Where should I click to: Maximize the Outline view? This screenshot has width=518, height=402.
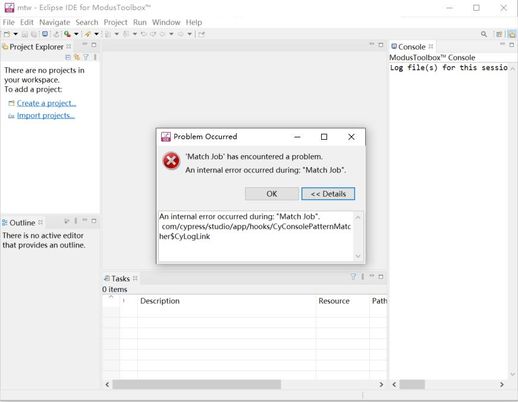[x=94, y=221]
